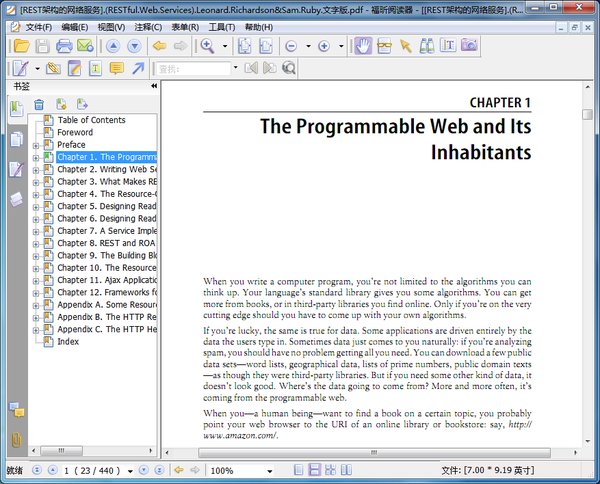
Task: Select the arrow annotation selection tool
Action: (x=406, y=46)
